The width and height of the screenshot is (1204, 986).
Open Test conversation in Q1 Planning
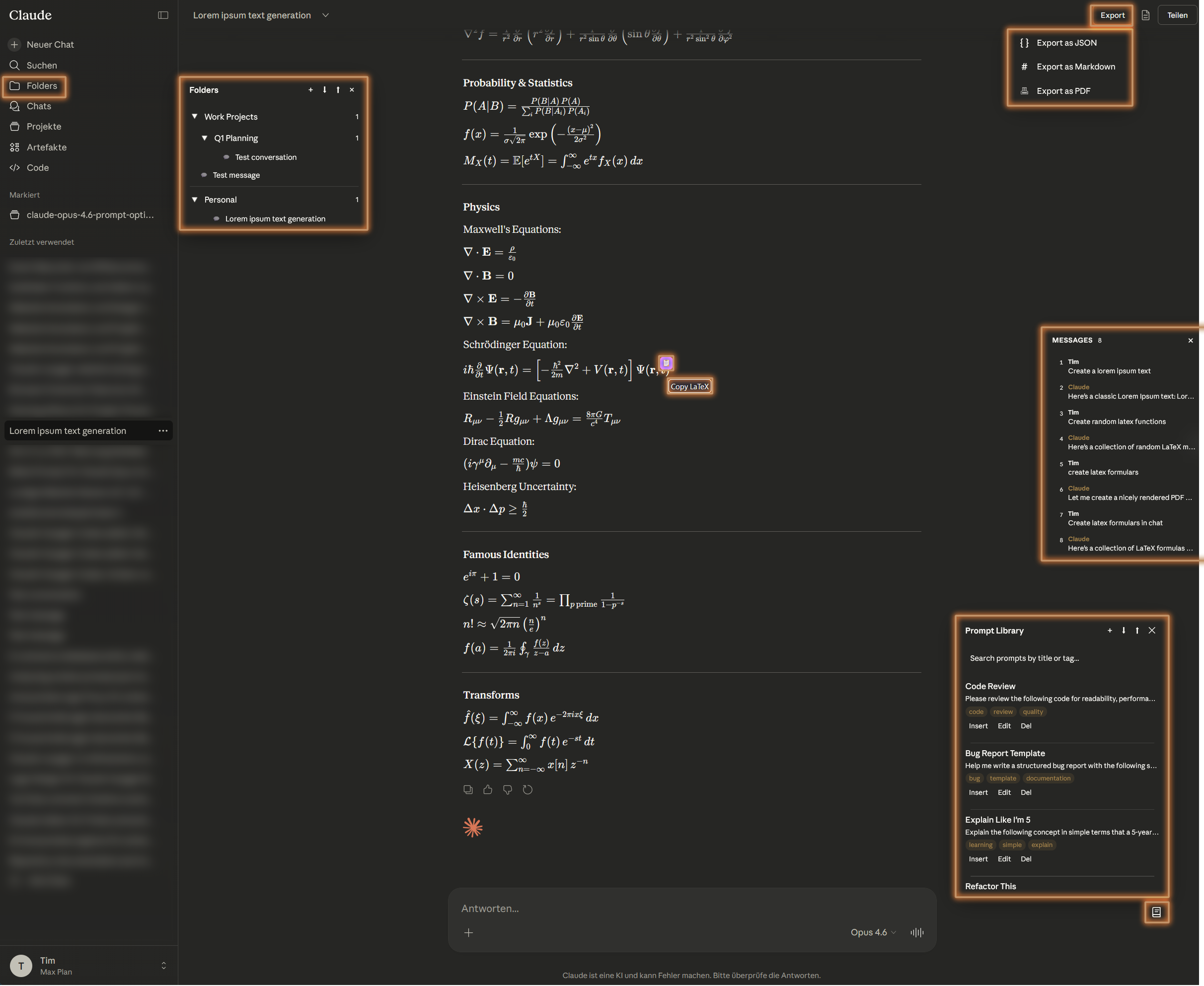(x=265, y=157)
